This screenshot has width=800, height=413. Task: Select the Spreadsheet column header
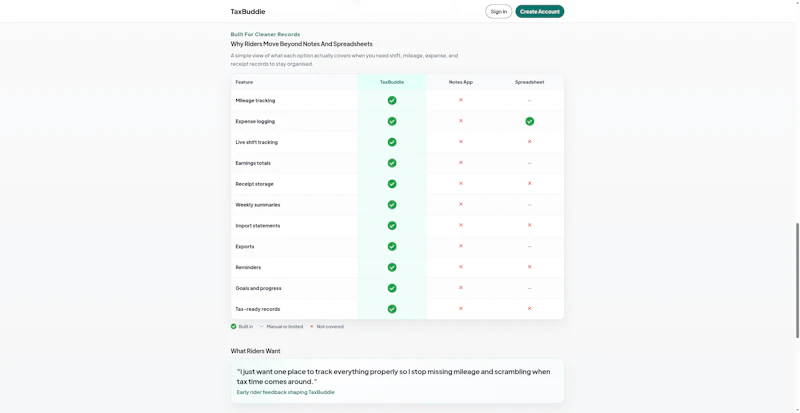[x=530, y=82]
